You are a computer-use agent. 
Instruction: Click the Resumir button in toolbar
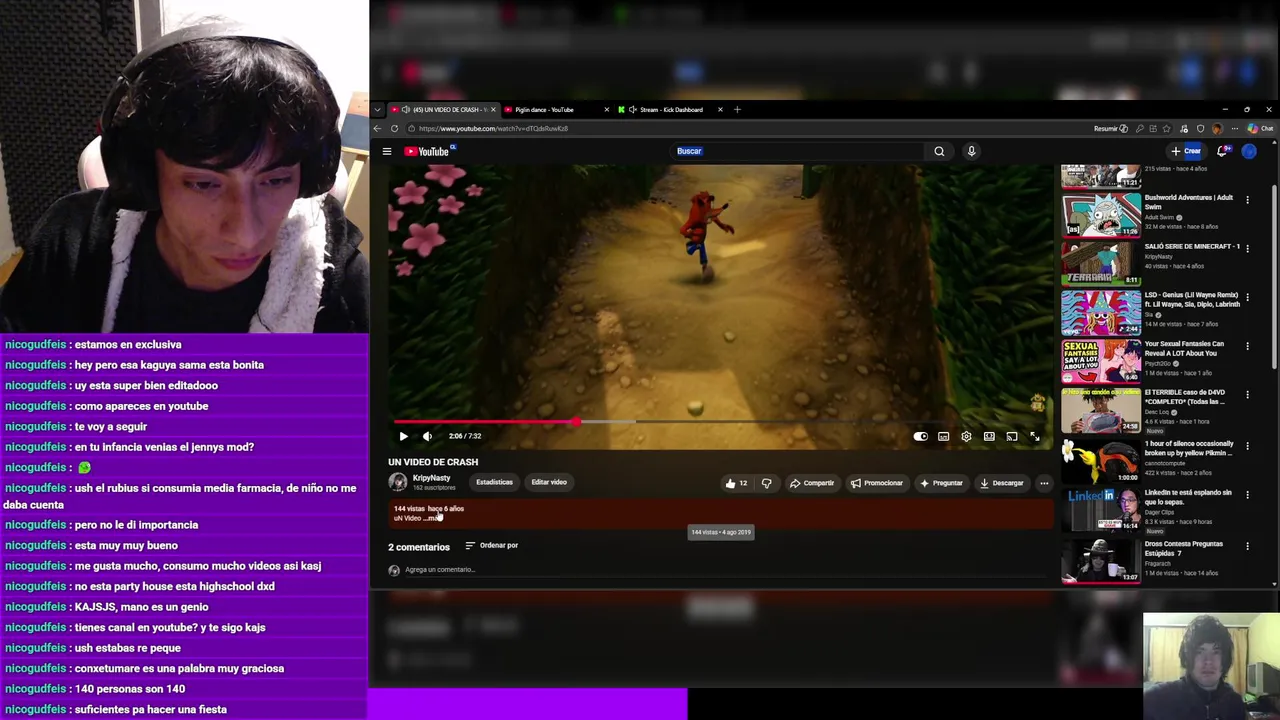point(1110,128)
